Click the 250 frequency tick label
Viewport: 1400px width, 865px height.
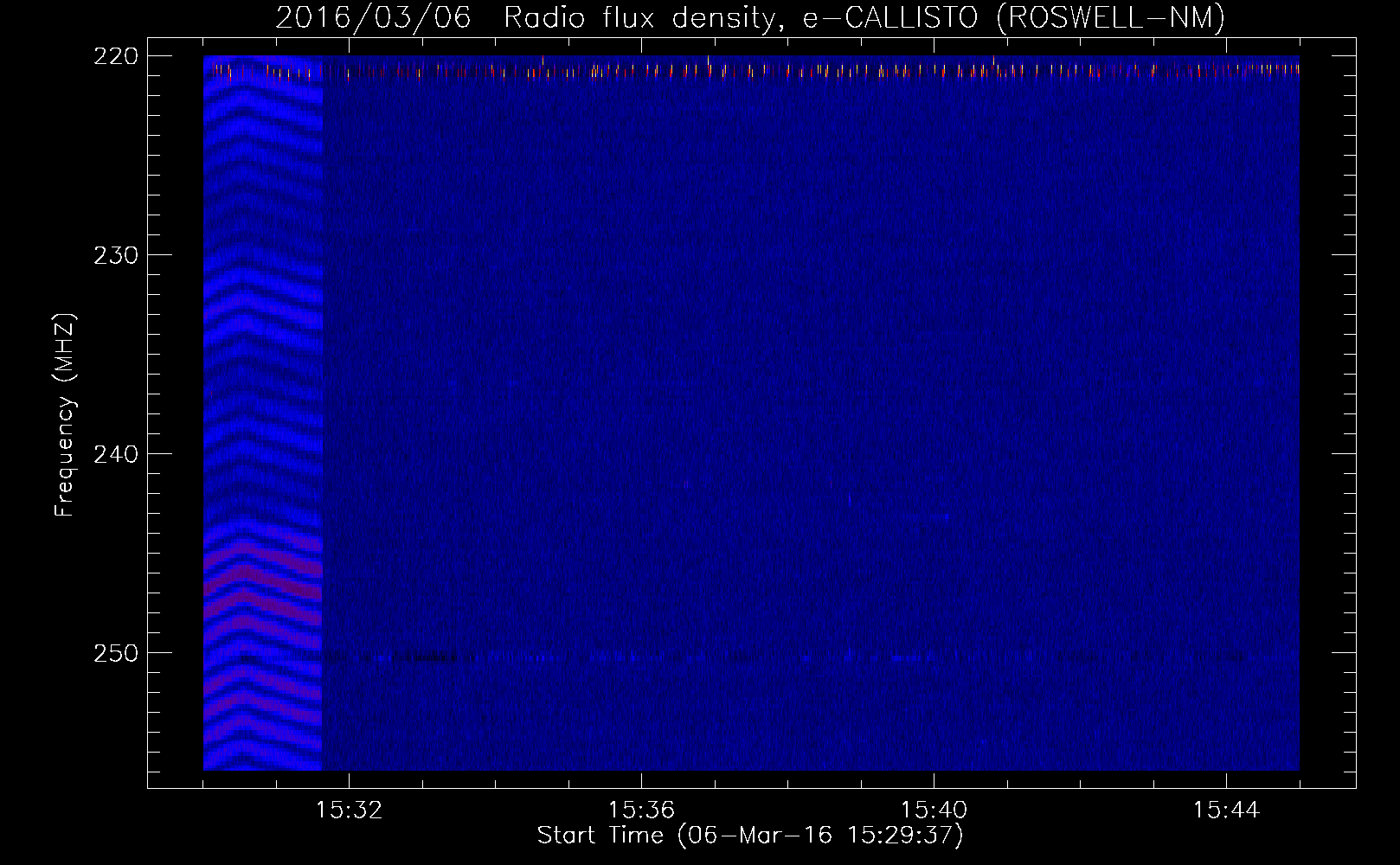click(116, 653)
